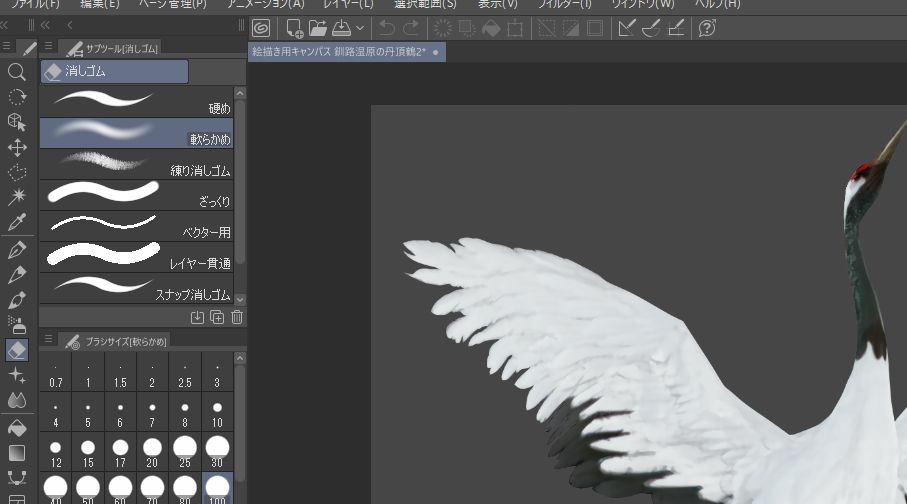
Task: Delete sub tool with trash icon
Action: (237, 317)
